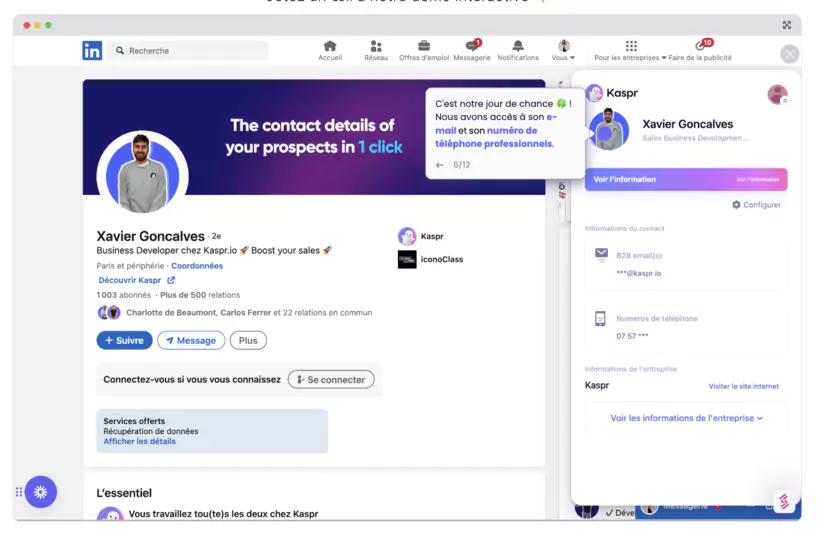Screen dimensions: 820x535
Task: Click the LinkedIn logo icon
Action: 92,51
